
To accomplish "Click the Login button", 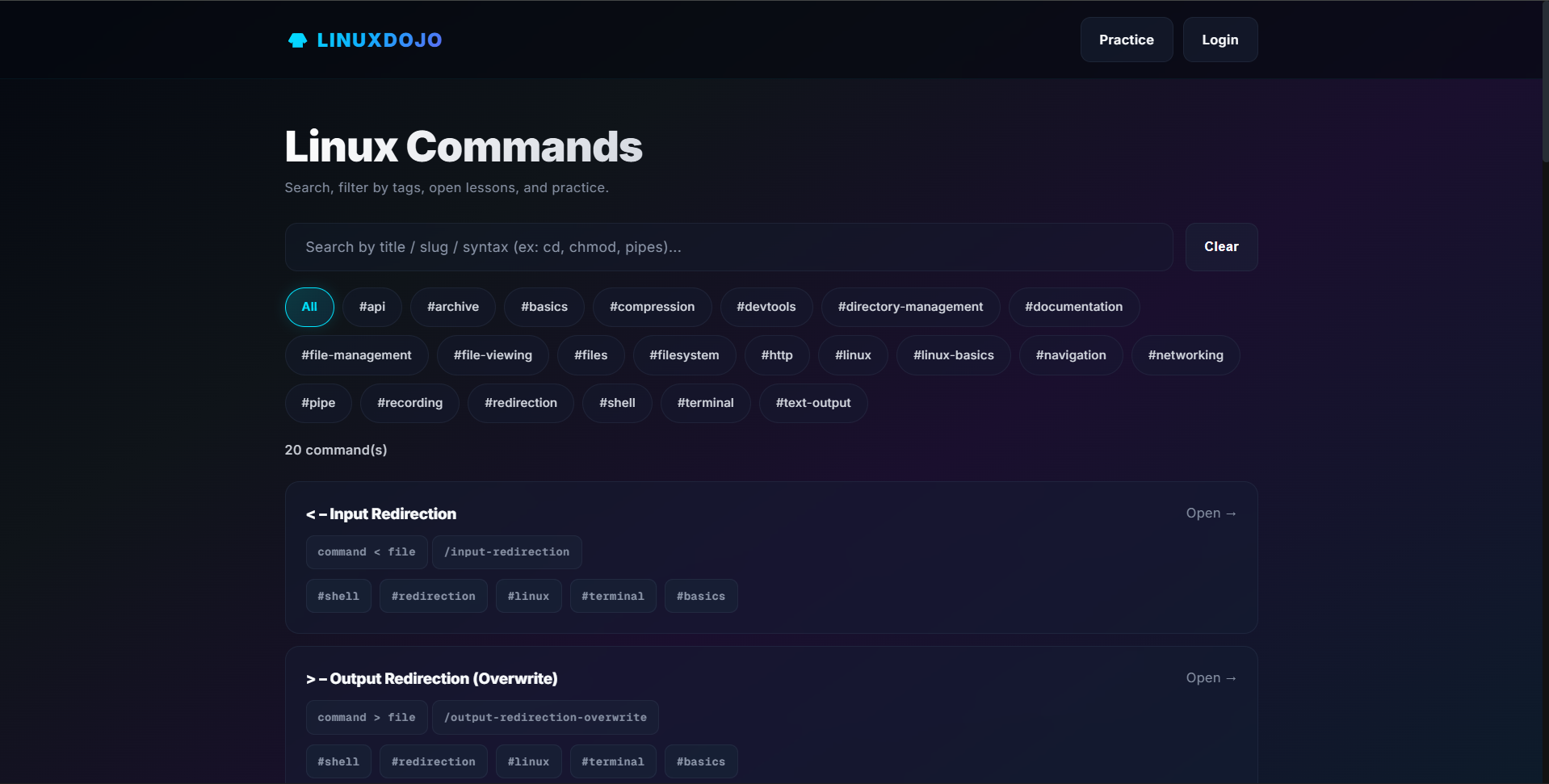I will point(1219,39).
